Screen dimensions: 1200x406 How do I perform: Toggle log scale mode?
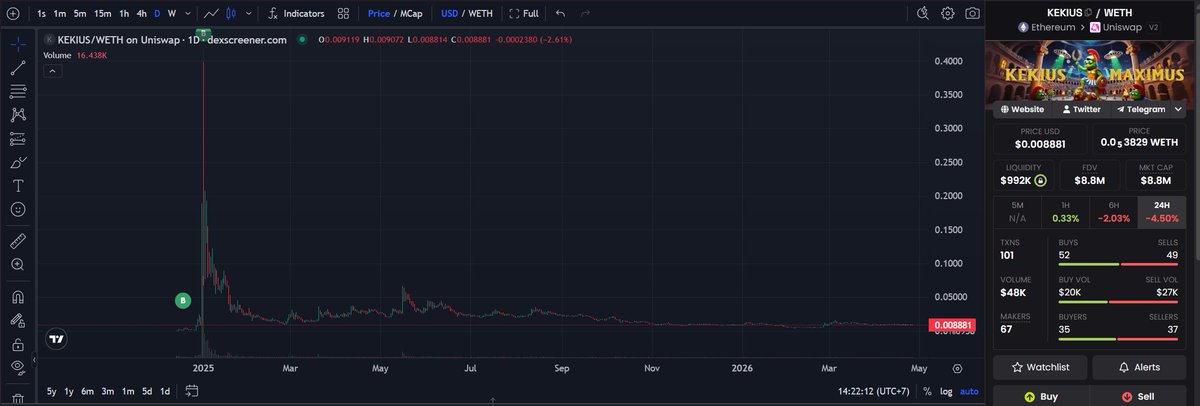pyautogui.click(x=946, y=391)
